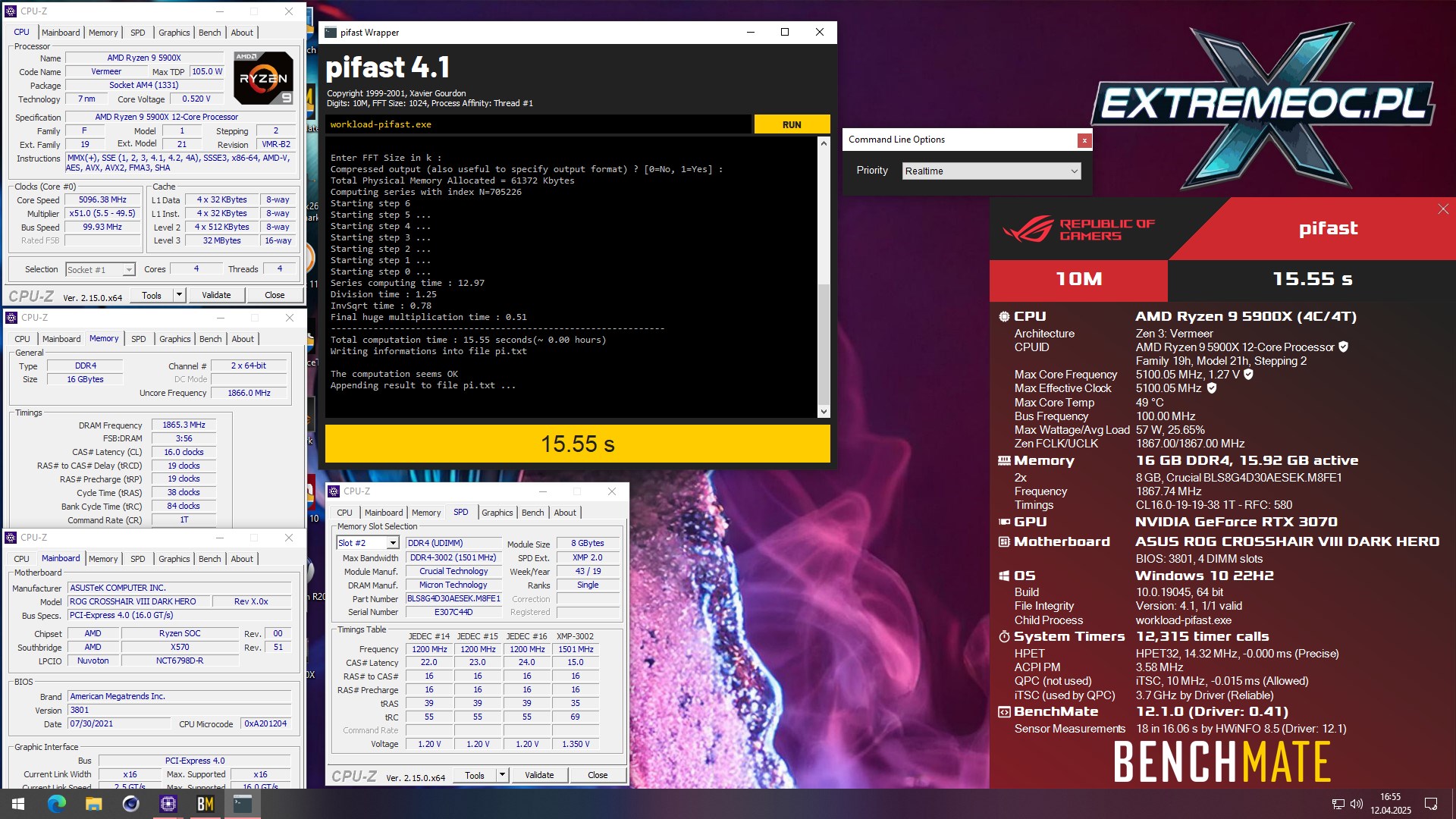
Task: Expand the Tools arrow in the SPD CPU-Z window
Action: point(502,775)
